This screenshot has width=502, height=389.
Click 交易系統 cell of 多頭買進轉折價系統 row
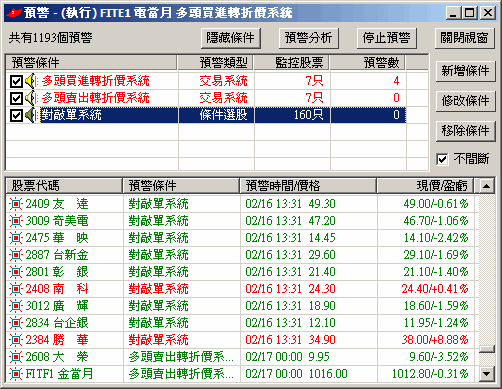click(224, 81)
